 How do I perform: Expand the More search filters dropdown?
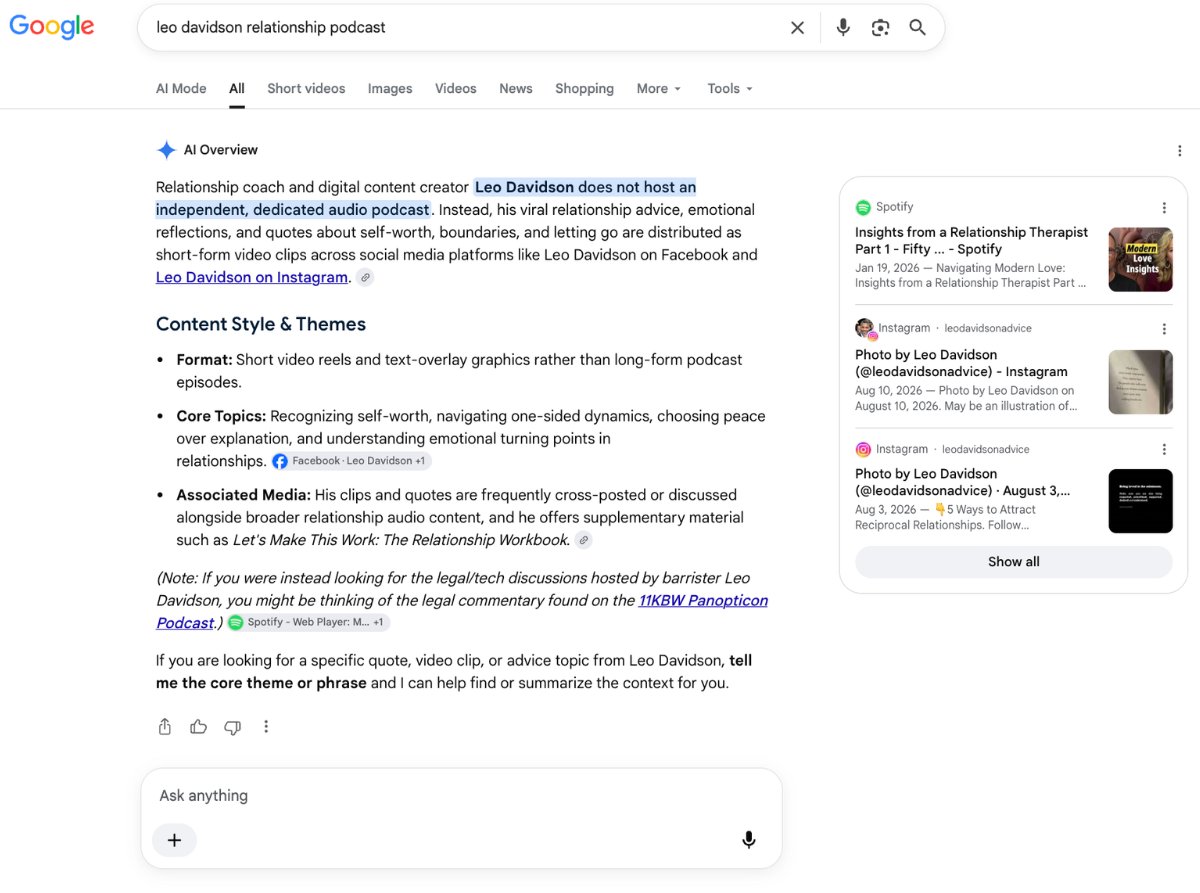pos(659,89)
